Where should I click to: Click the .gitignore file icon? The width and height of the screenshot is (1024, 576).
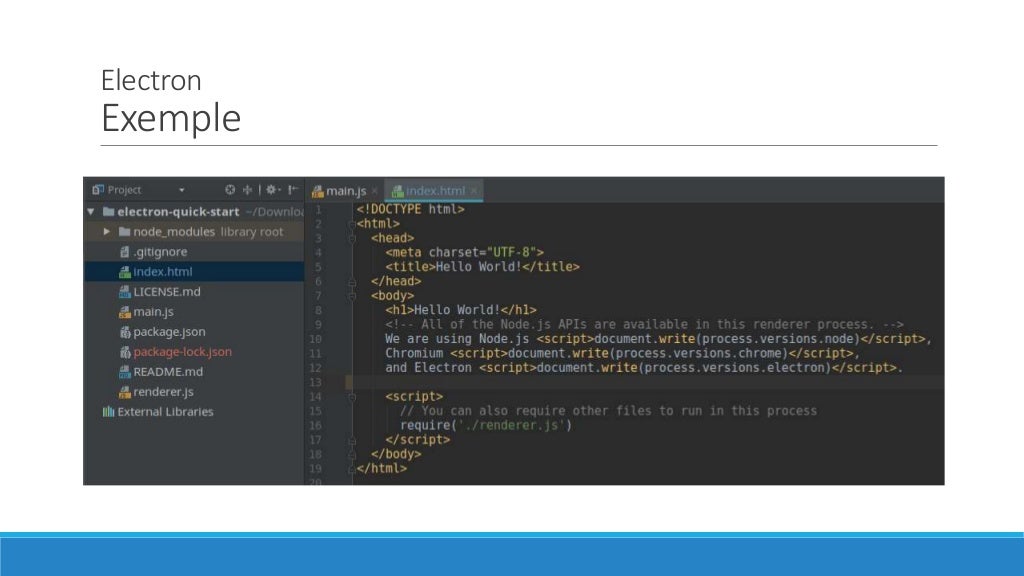click(125, 251)
